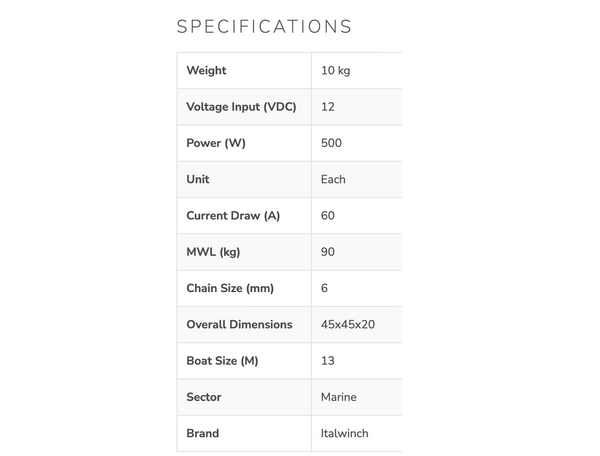
Task: Select the Unit row label
Action: click(198, 179)
